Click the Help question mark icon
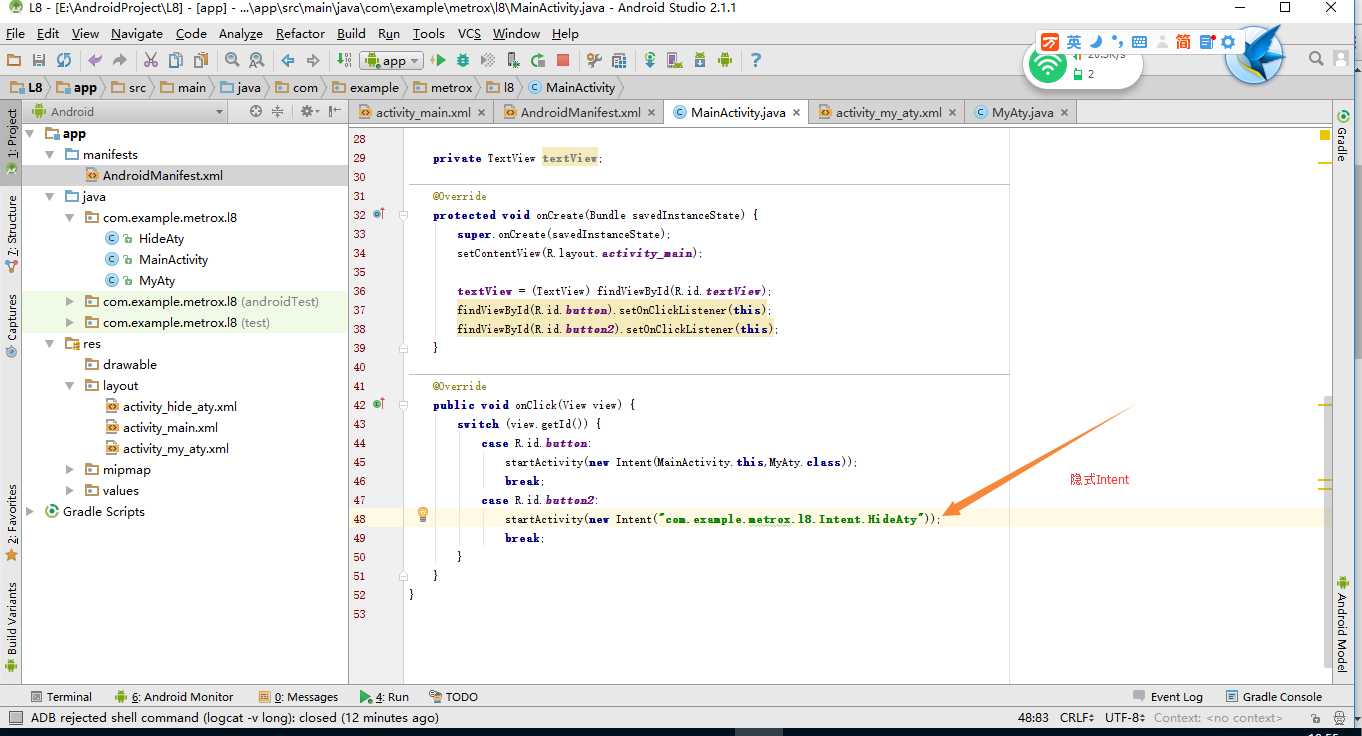Screen dimensions: 1362x736 tap(756, 60)
